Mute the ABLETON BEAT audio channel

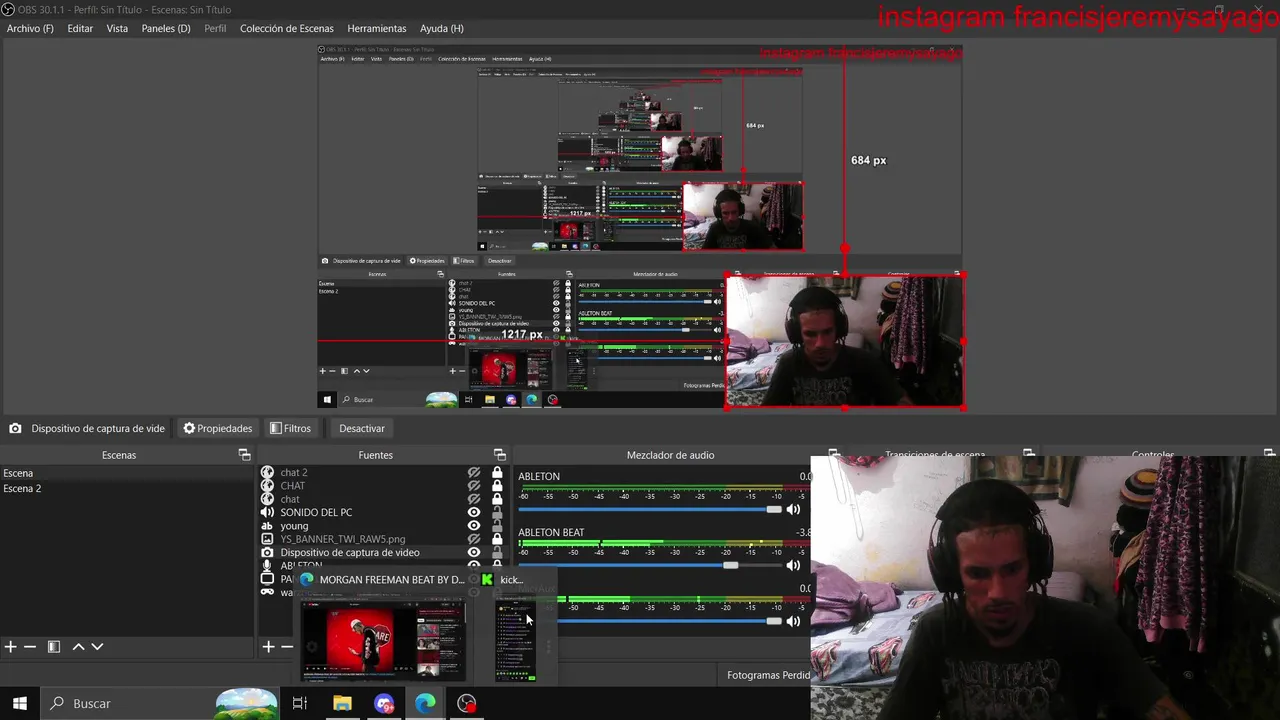point(793,565)
